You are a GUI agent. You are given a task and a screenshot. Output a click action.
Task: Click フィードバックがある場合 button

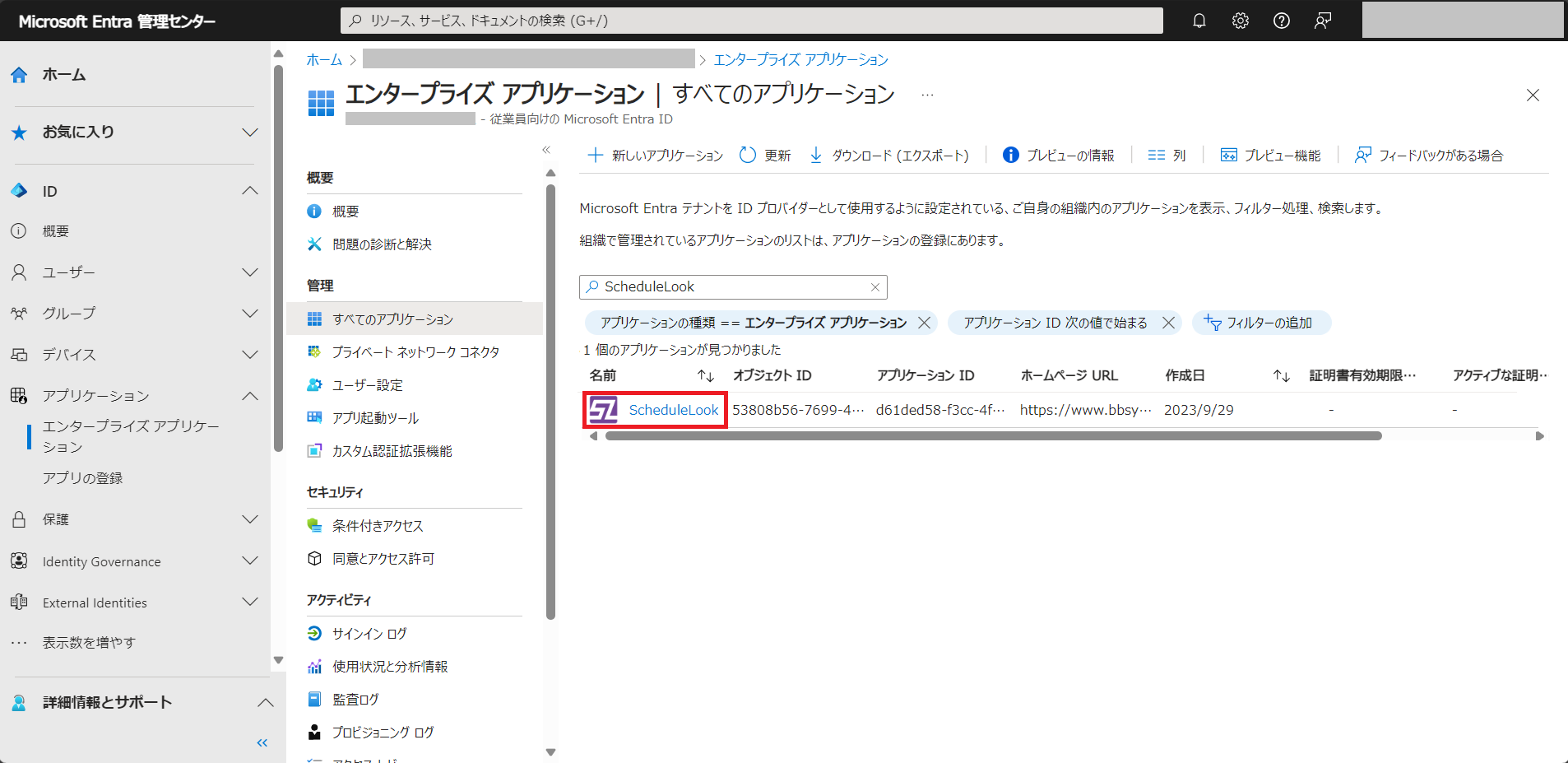tap(1429, 155)
